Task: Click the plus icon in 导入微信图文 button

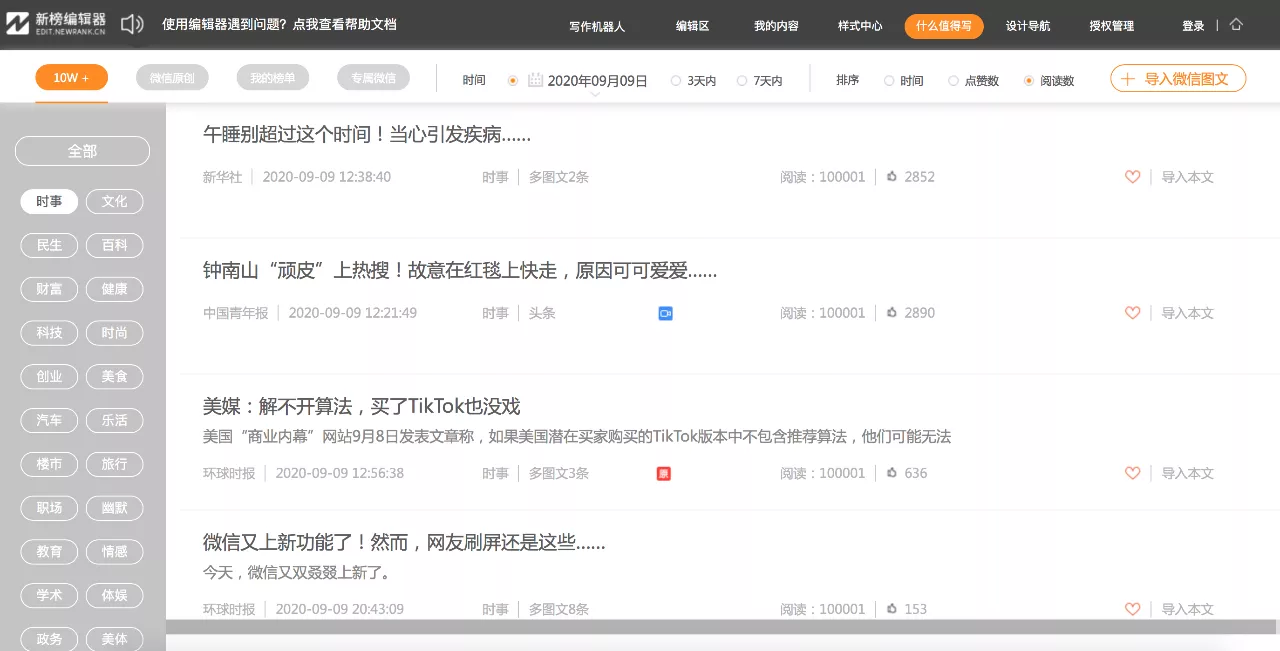Action: pos(1128,79)
